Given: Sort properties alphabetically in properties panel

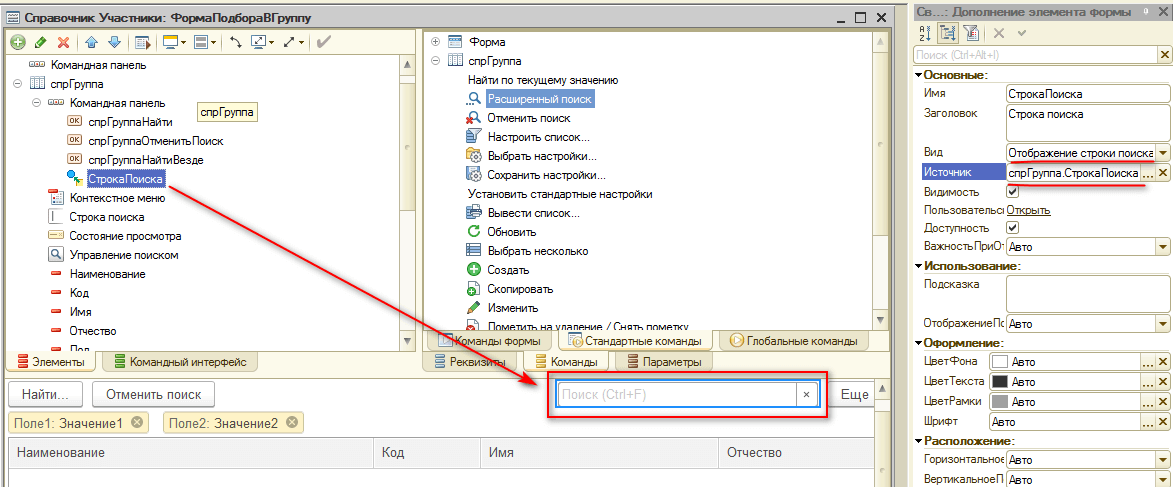Looking at the screenshot, I should 923,33.
